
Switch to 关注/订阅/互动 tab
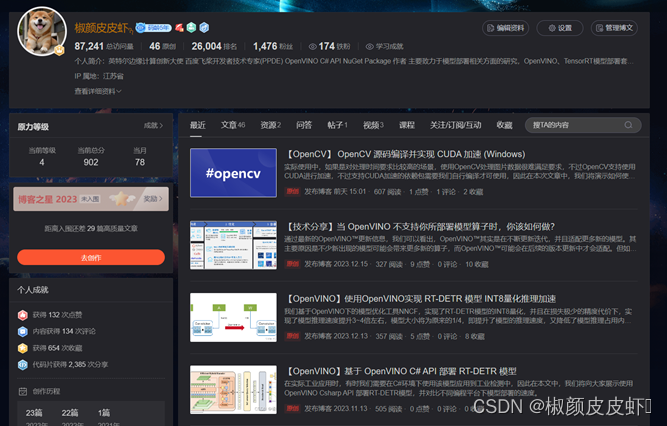point(455,125)
